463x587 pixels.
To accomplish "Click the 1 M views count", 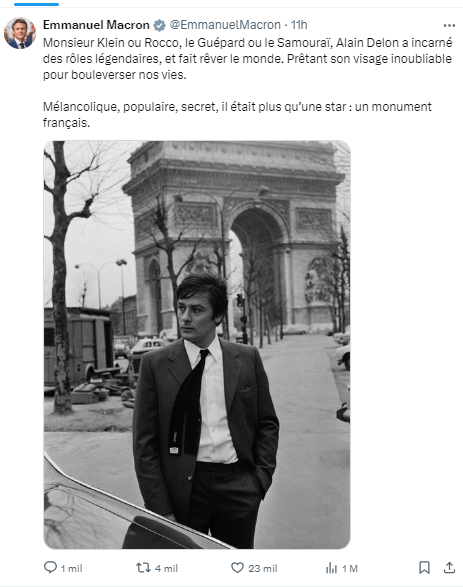I will [350, 568].
